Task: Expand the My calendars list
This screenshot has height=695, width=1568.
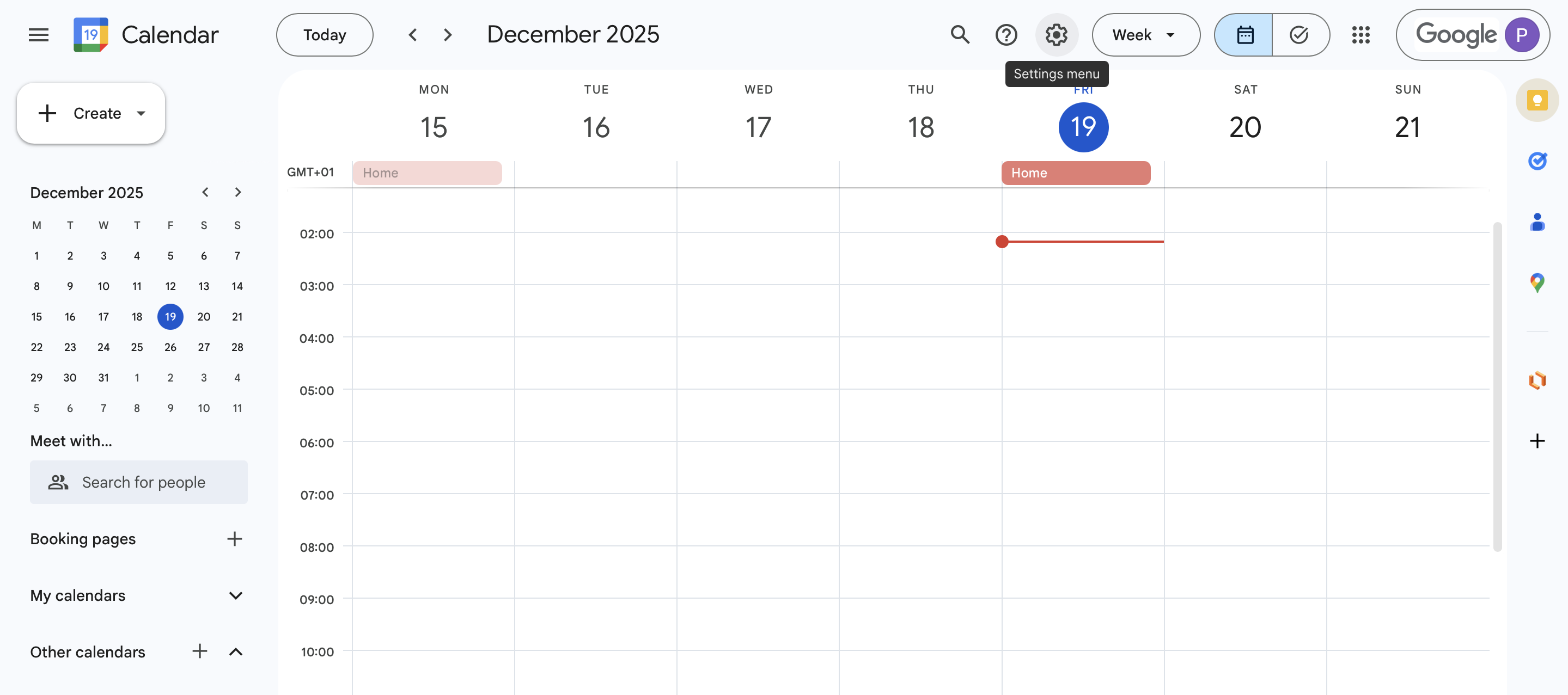Action: (236, 595)
